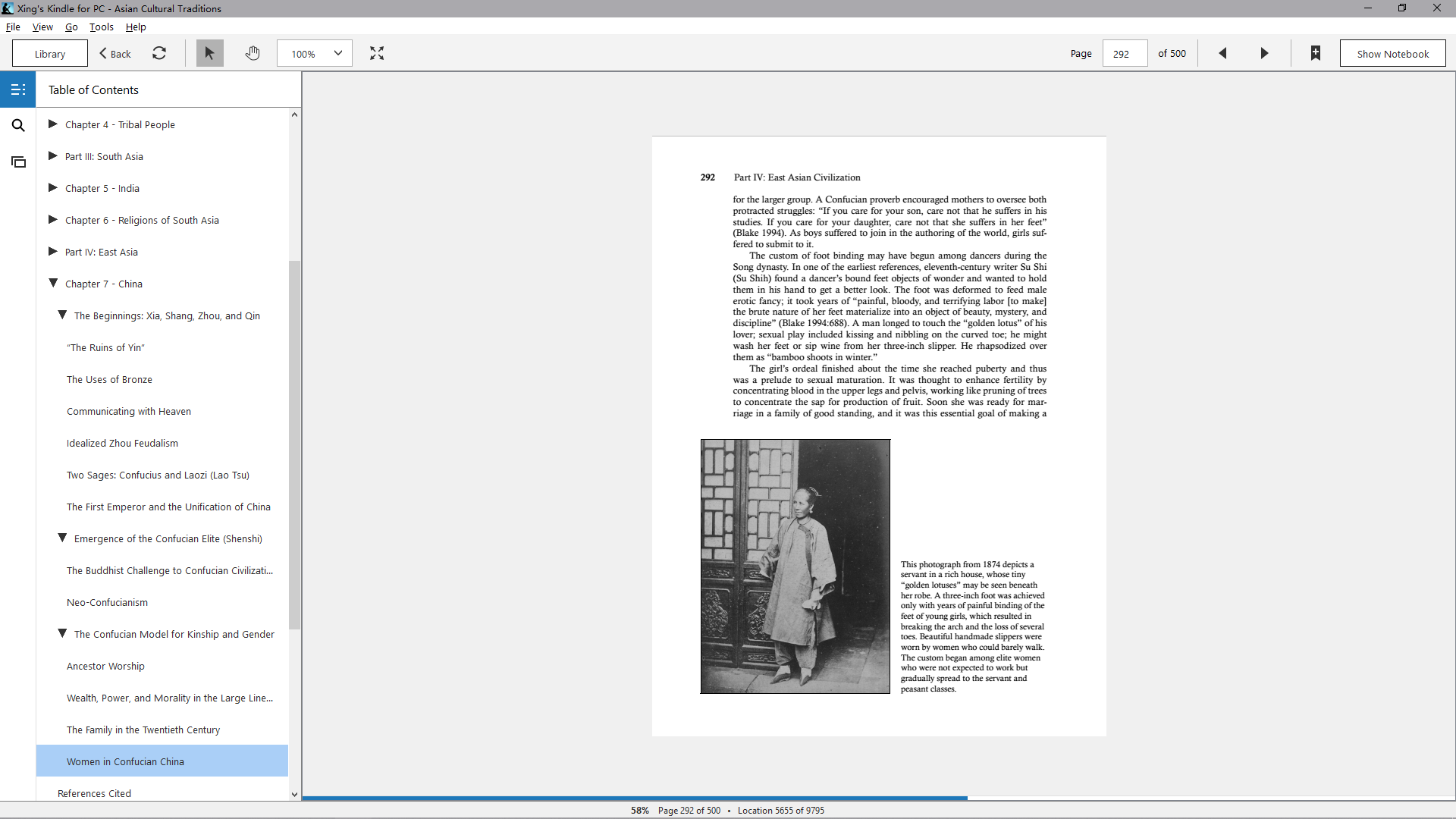The width and height of the screenshot is (1456, 819).
Task: Collapse Chapter 7 - China
Action: click(x=53, y=283)
